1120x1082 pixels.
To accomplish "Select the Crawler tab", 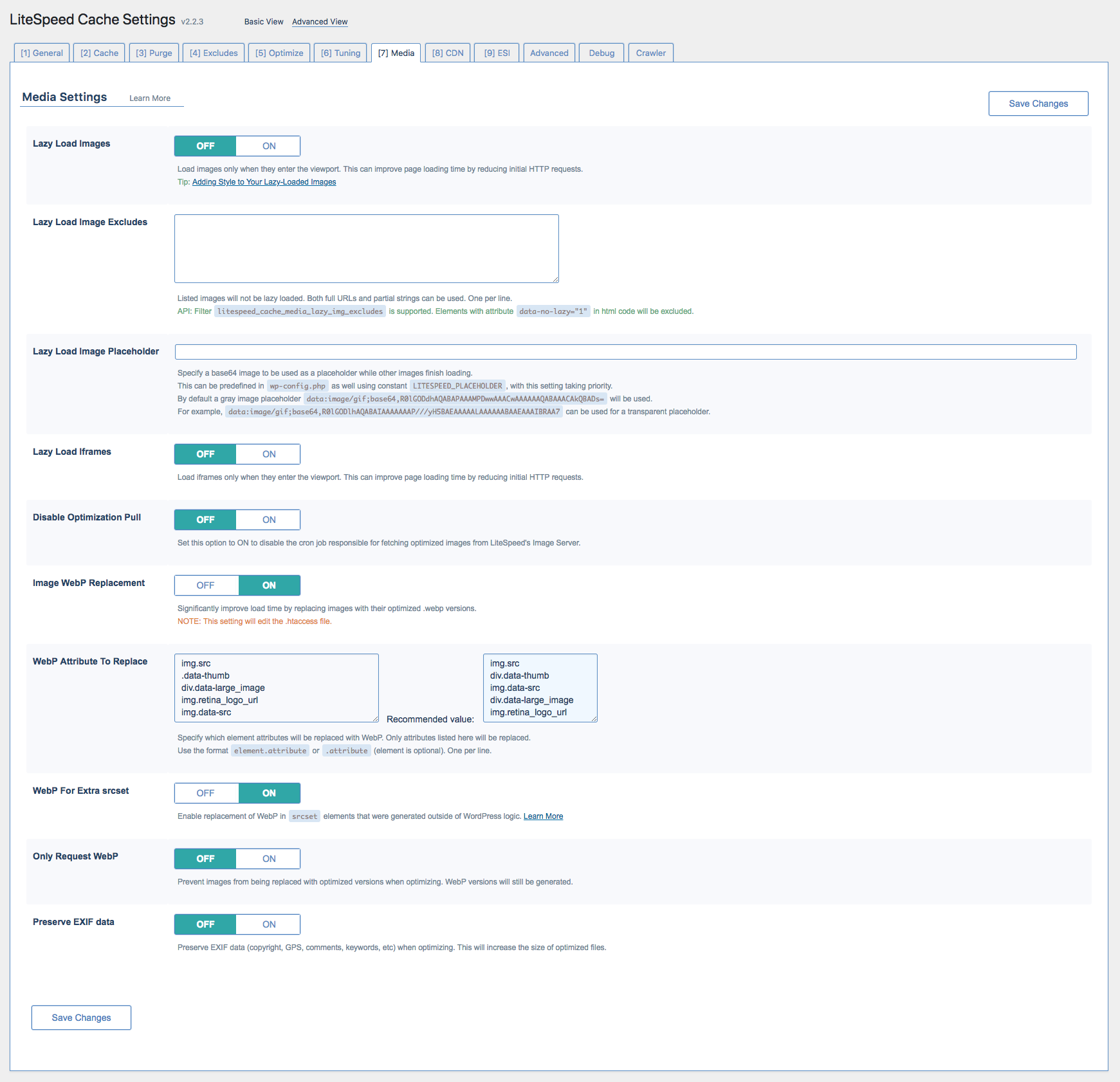I will tap(650, 53).
